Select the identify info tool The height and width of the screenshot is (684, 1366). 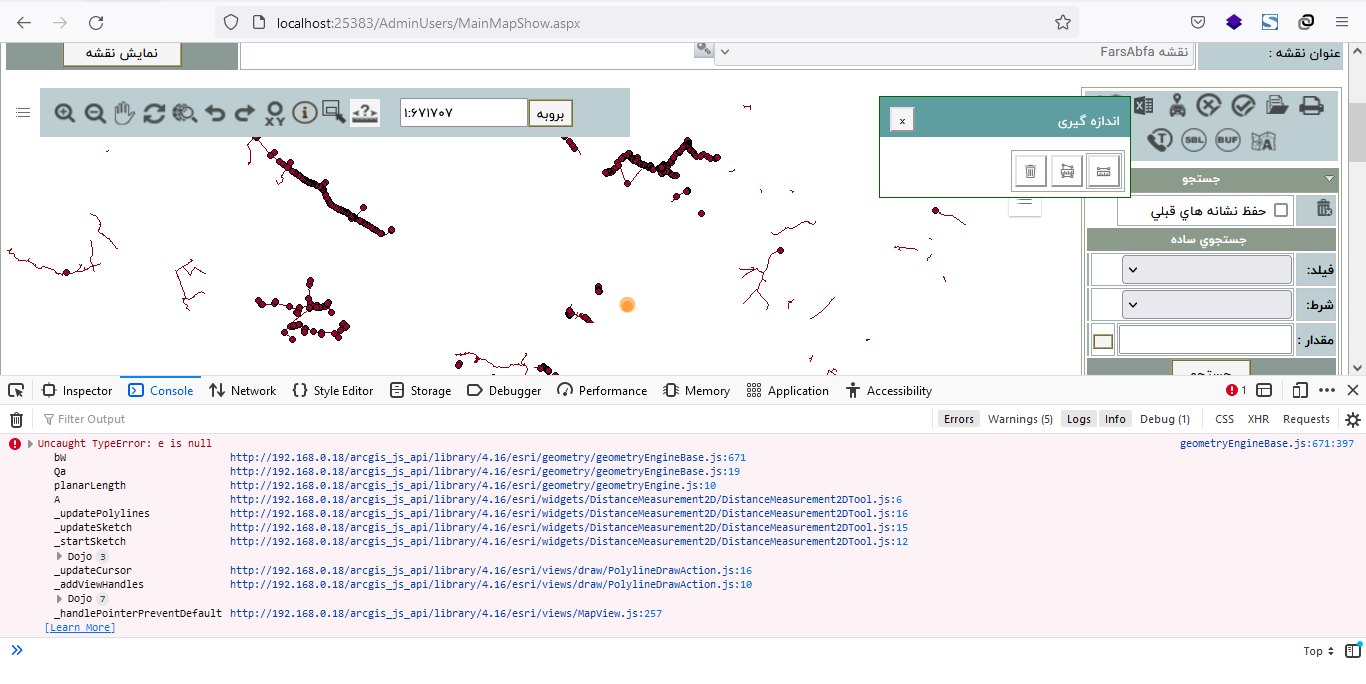(305, 112)
